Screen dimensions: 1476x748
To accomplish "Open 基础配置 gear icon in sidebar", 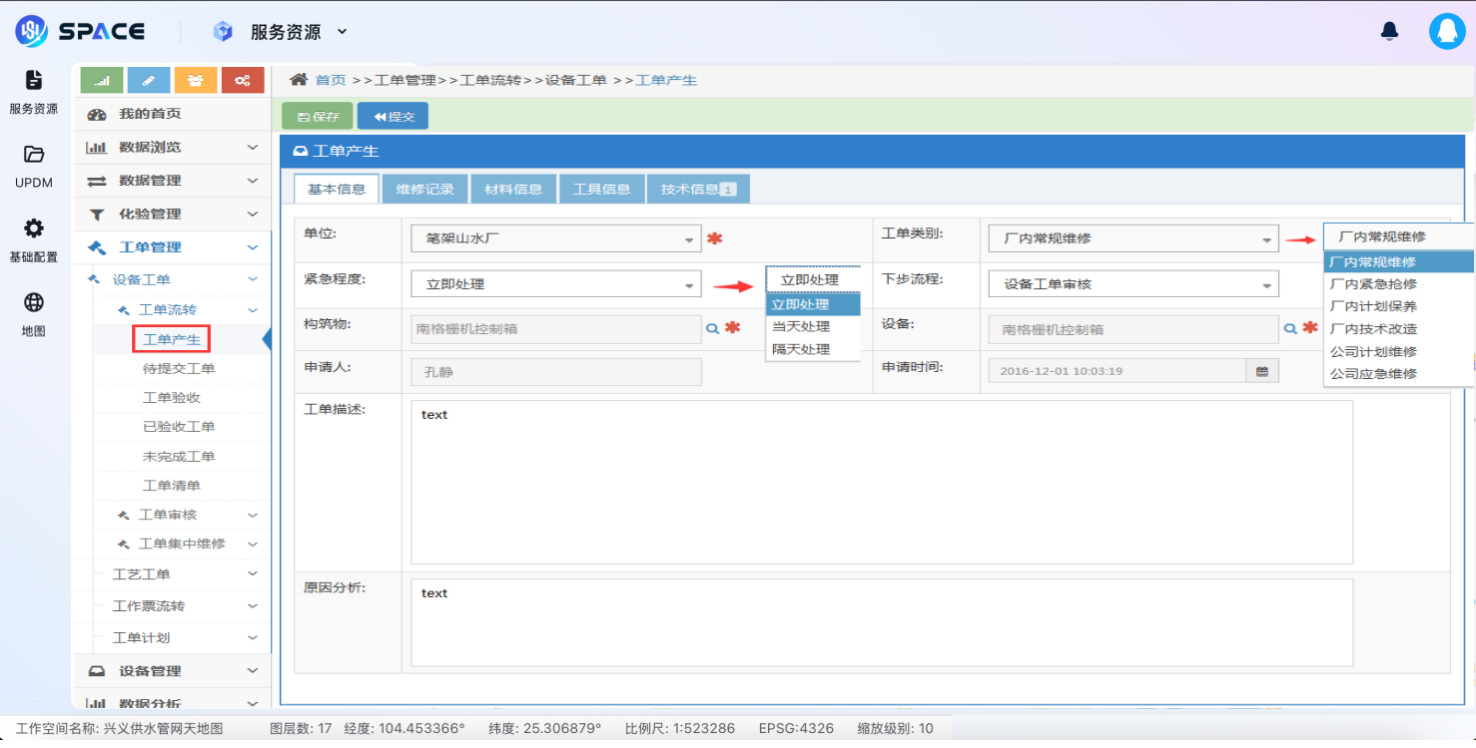I will (x=34, y=229).
